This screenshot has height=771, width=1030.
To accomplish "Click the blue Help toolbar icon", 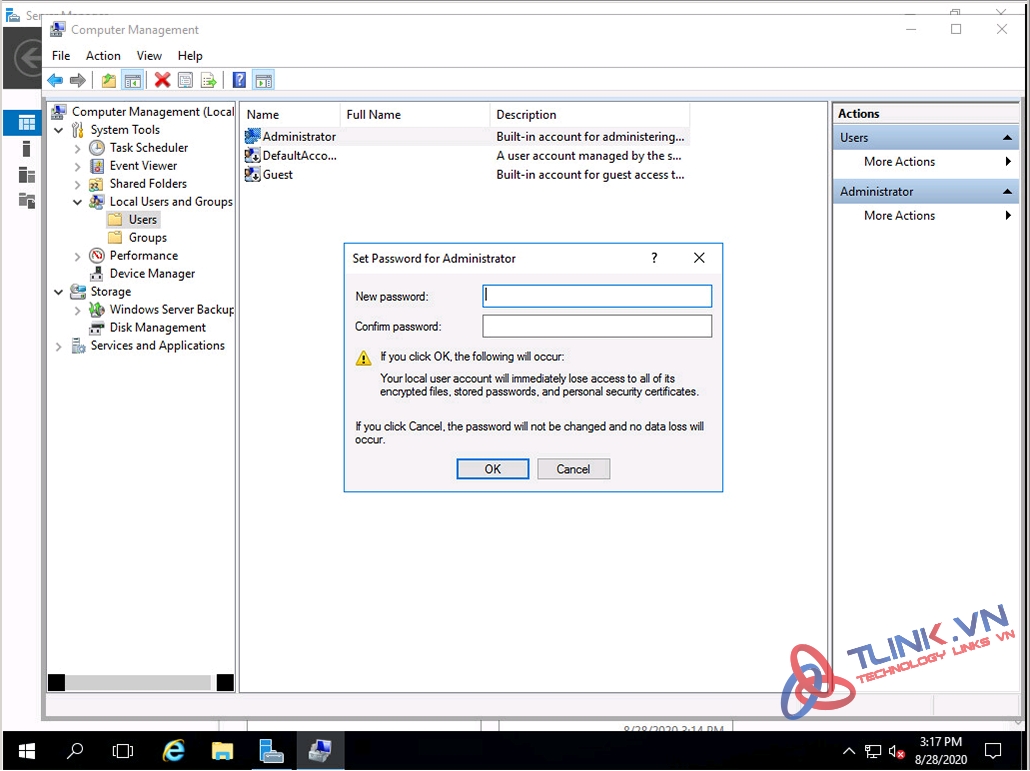I will pos(240,81).
